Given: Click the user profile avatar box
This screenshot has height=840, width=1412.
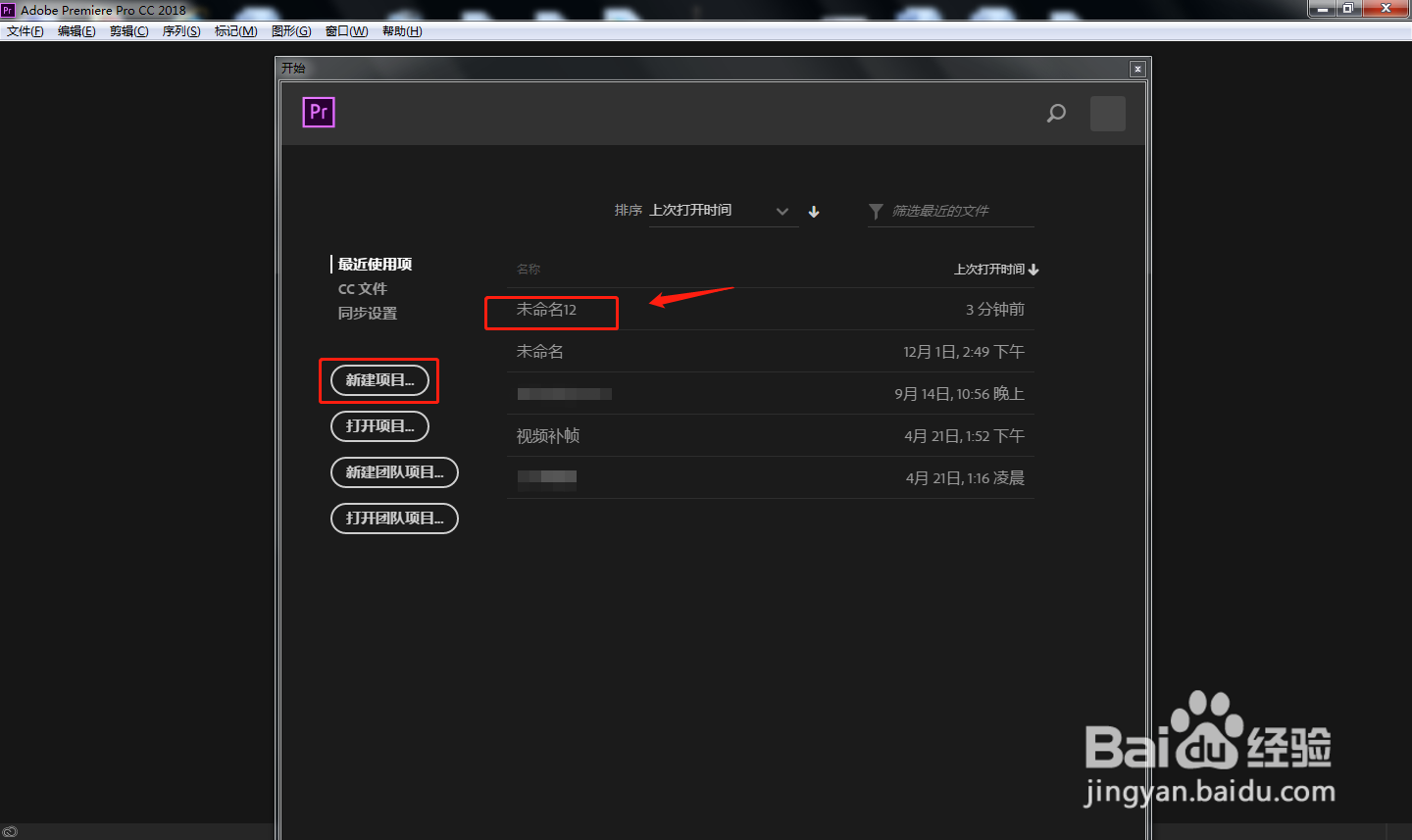Looking at the screenshot, I should 1108,114.
